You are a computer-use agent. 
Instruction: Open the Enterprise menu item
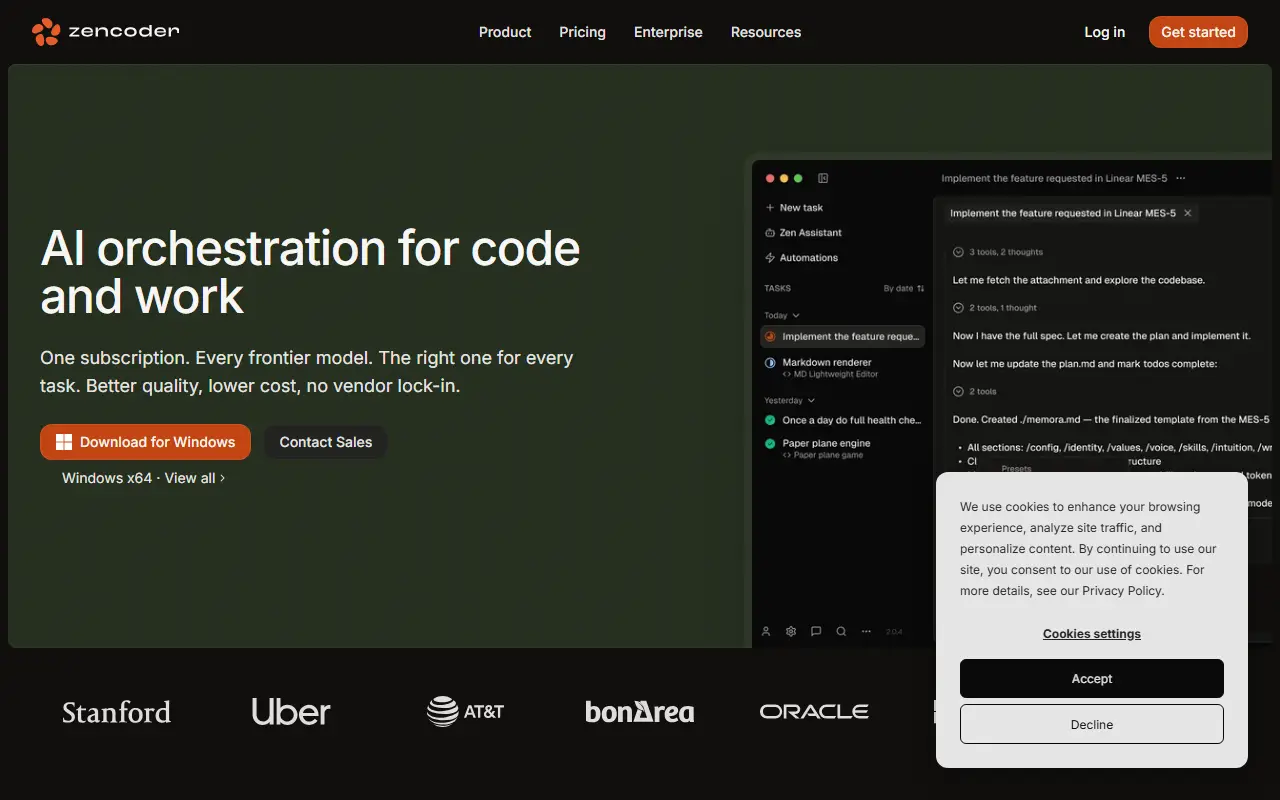[x=668, y=32]
